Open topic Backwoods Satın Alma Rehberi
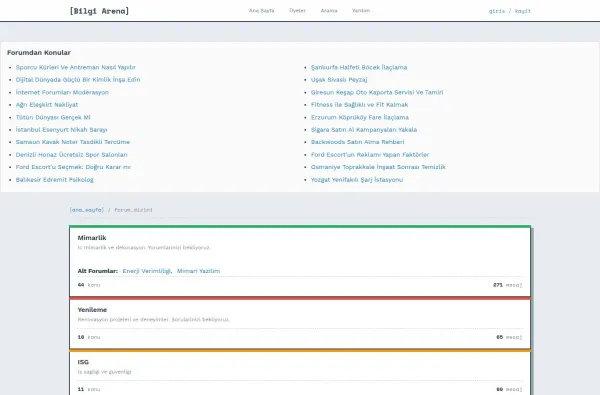Screen dimensions: 600x395 357,142
